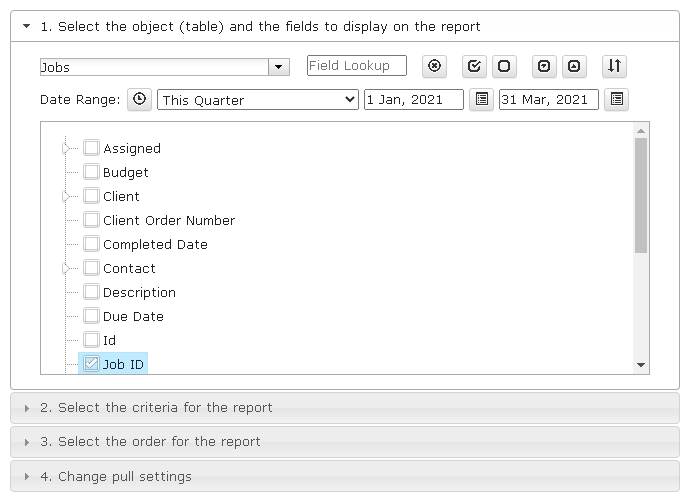Click the expand-all tree icon
The image size is (691, 503).
544,66
